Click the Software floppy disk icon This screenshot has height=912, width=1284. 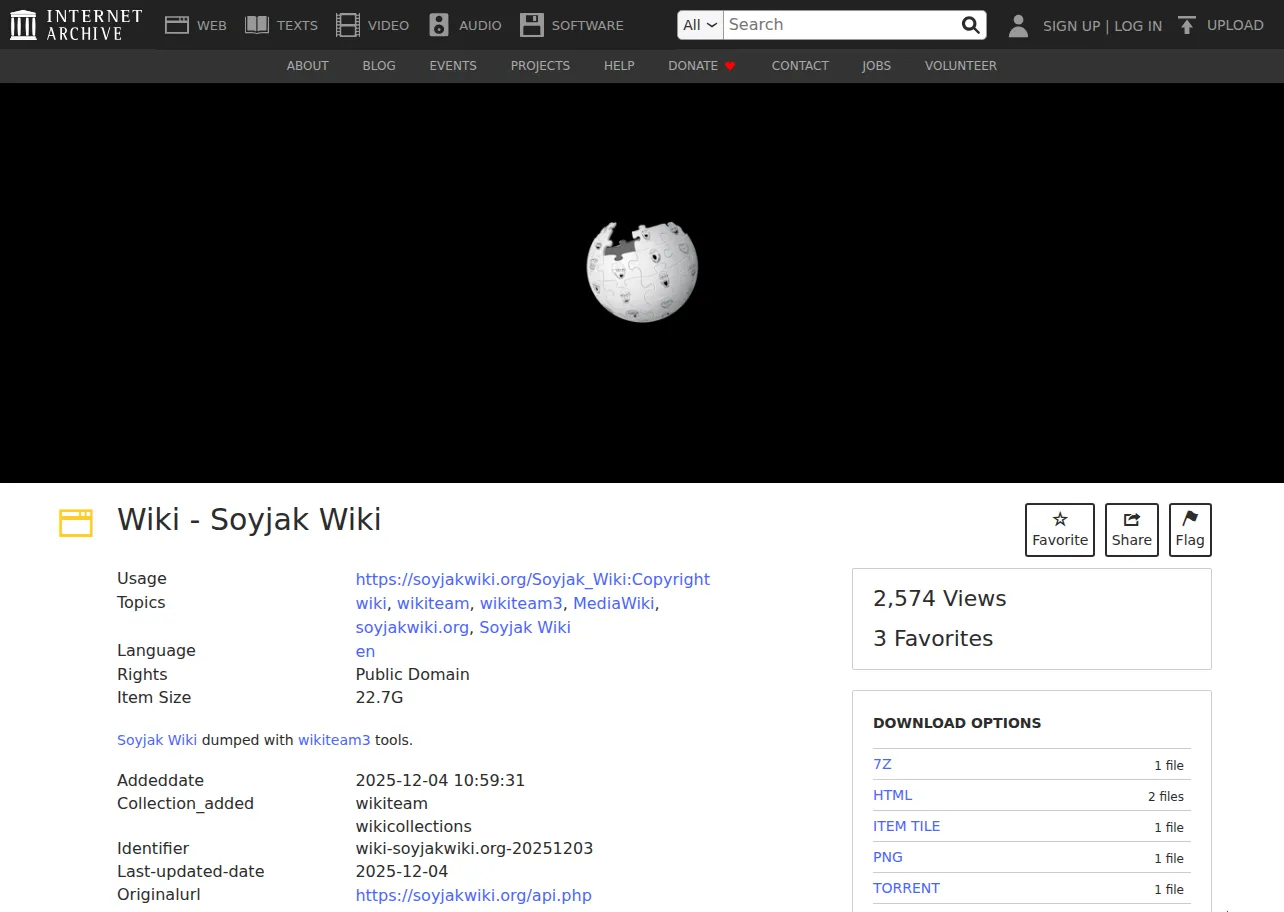point(532,25)
